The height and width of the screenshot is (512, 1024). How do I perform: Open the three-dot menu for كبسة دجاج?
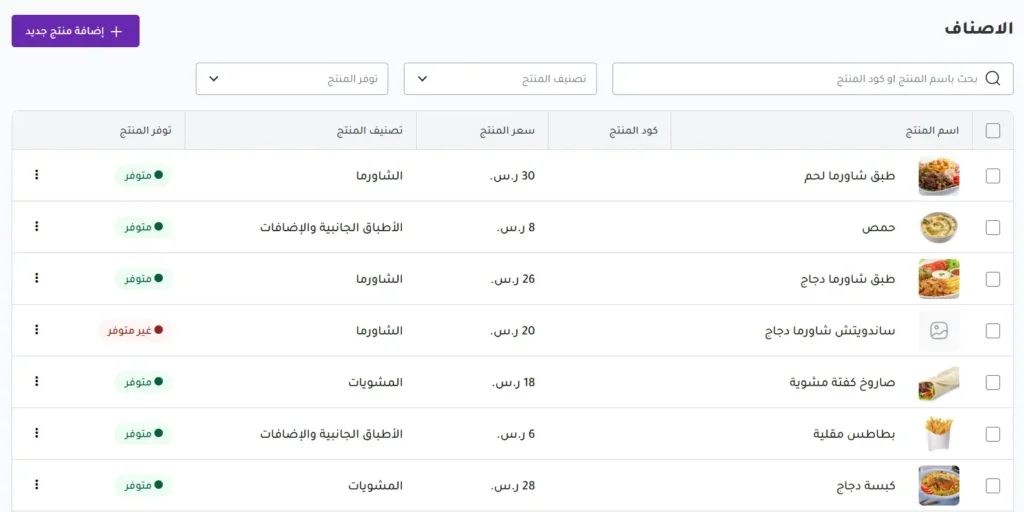click(37, 484)
